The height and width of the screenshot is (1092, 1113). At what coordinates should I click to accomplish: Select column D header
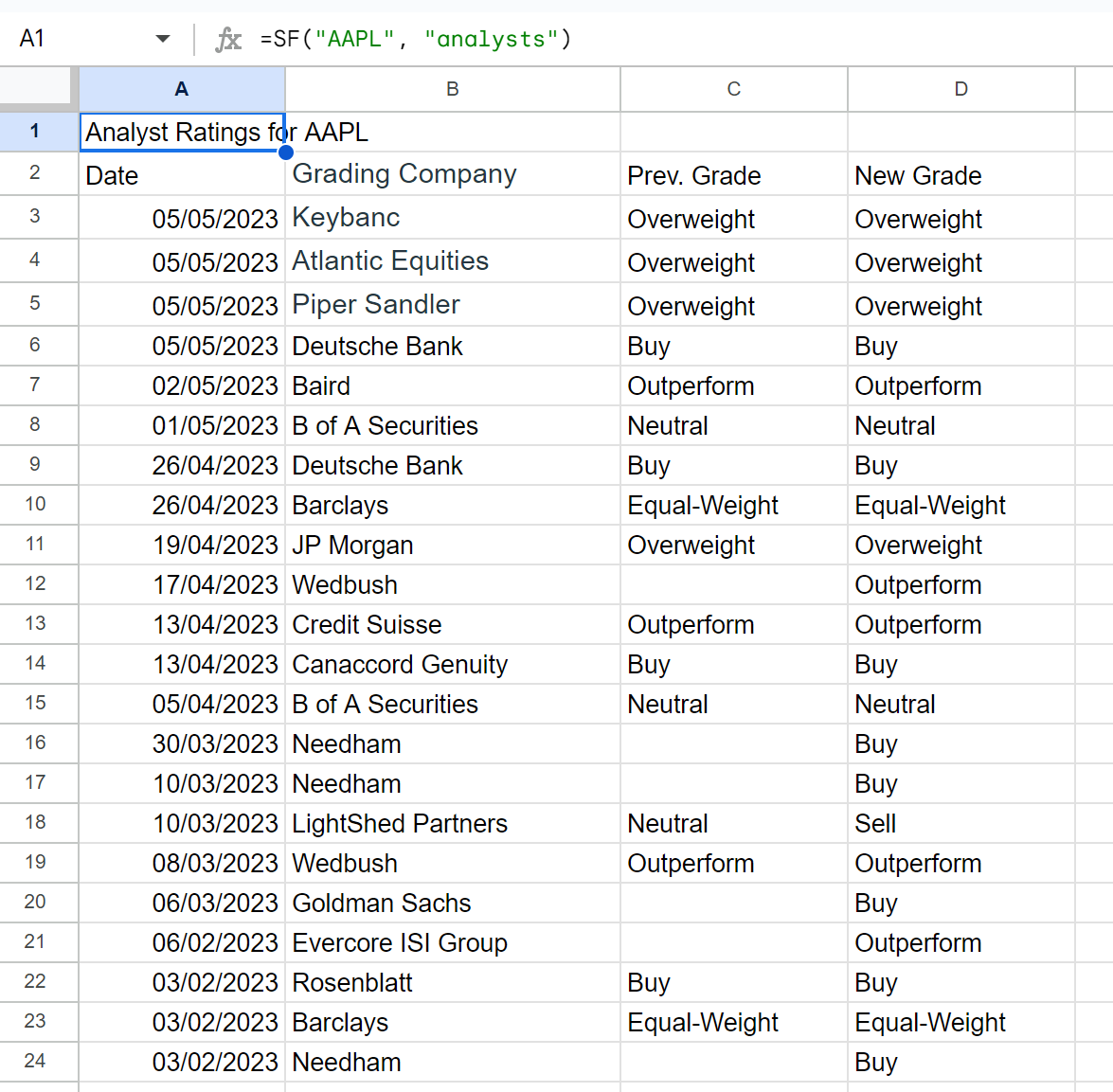click(961, 89)
